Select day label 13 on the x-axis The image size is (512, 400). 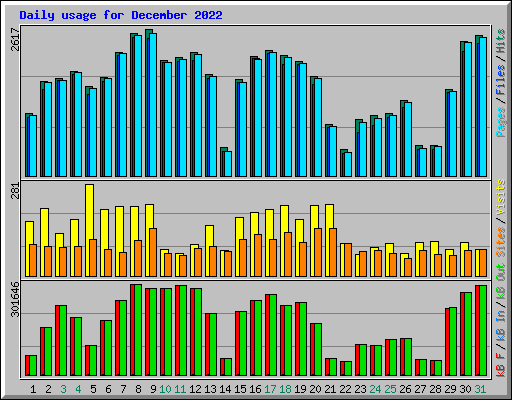pos(210,389)
